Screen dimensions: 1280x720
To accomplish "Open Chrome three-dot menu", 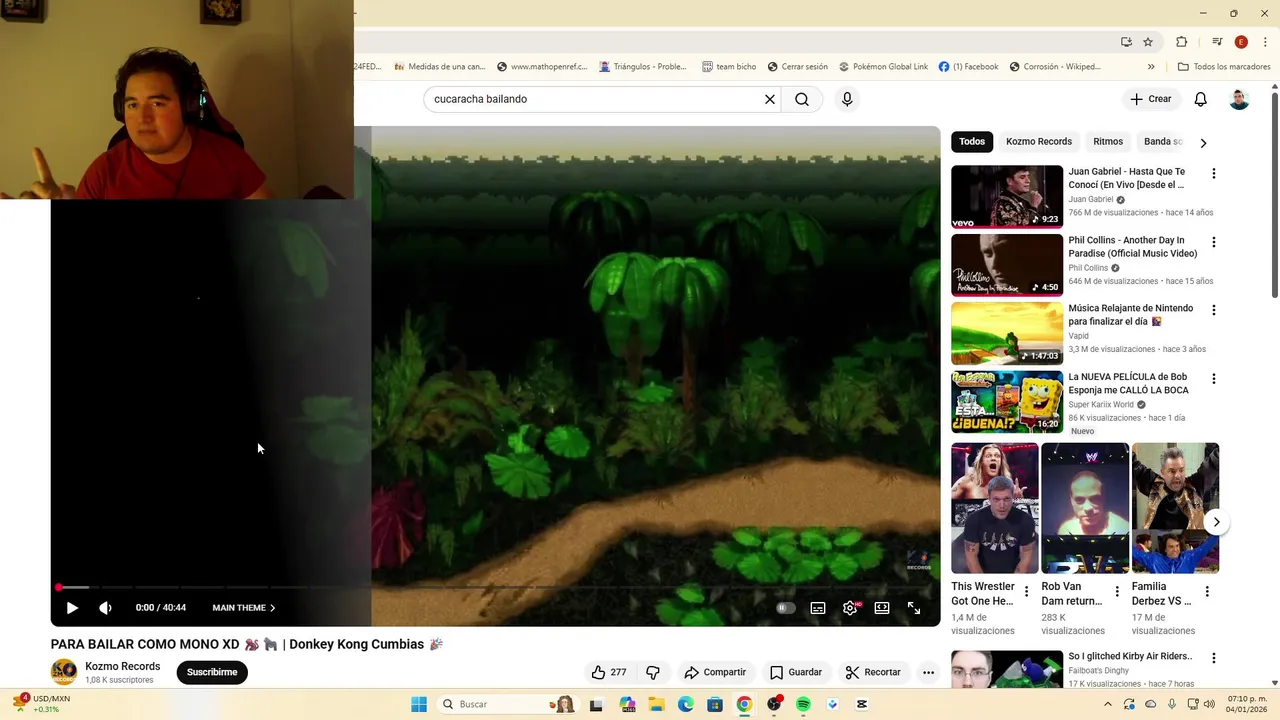I will 1265,42.
